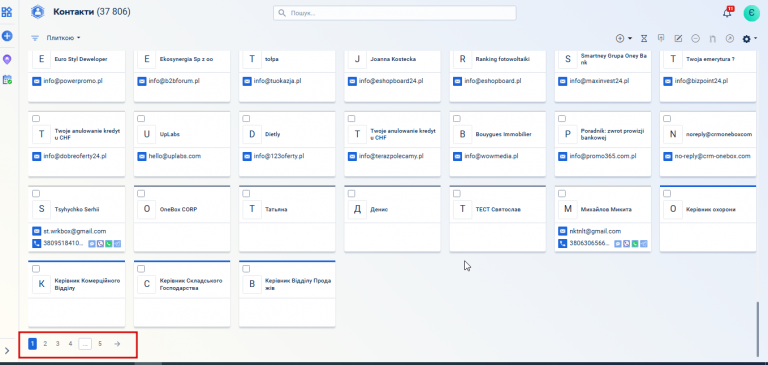Open the Михайлов Микита contact

click(607, 209)
